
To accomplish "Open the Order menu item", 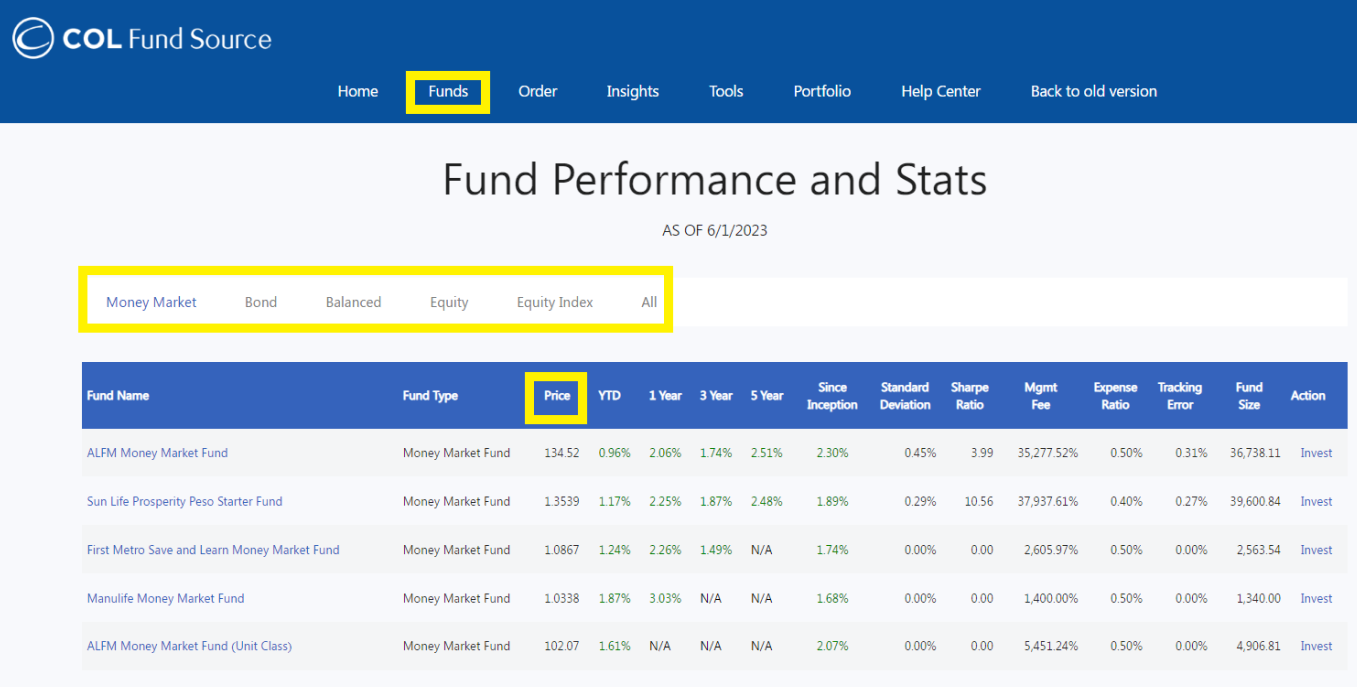I will click(x=537, y=91).
